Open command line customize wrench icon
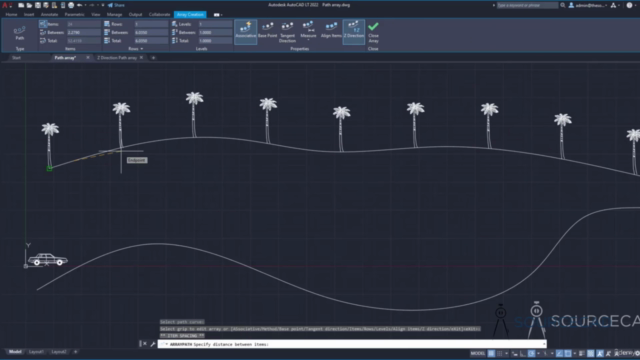 [x=153, y=344]
